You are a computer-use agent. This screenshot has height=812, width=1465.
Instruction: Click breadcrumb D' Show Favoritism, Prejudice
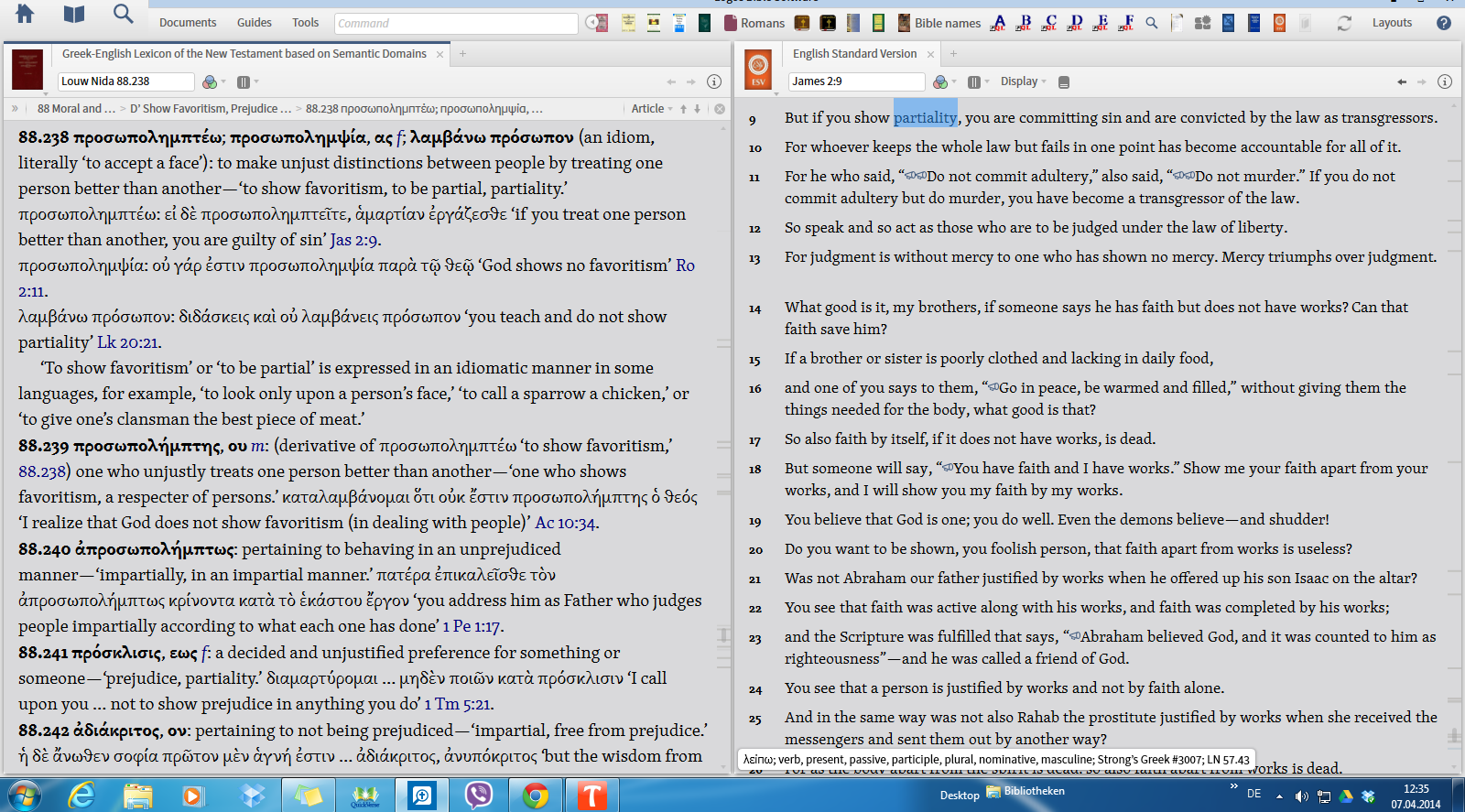(x=211, y=108)
